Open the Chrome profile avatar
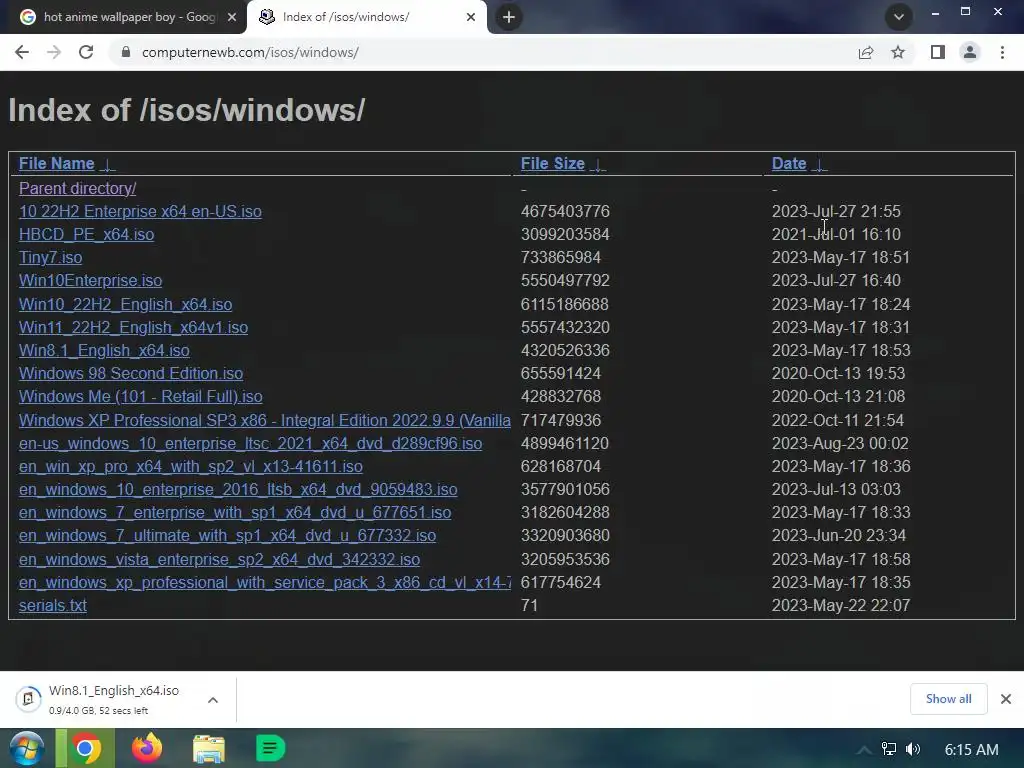The image size is (1024, 768). point(970,52)
